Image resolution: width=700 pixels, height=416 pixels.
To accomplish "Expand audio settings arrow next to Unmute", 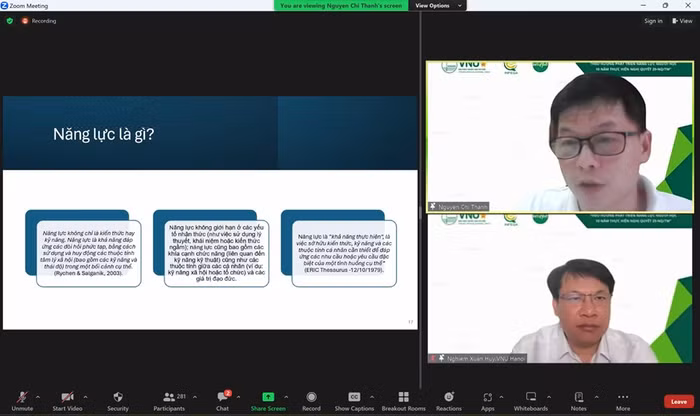I will pos(40,396).
